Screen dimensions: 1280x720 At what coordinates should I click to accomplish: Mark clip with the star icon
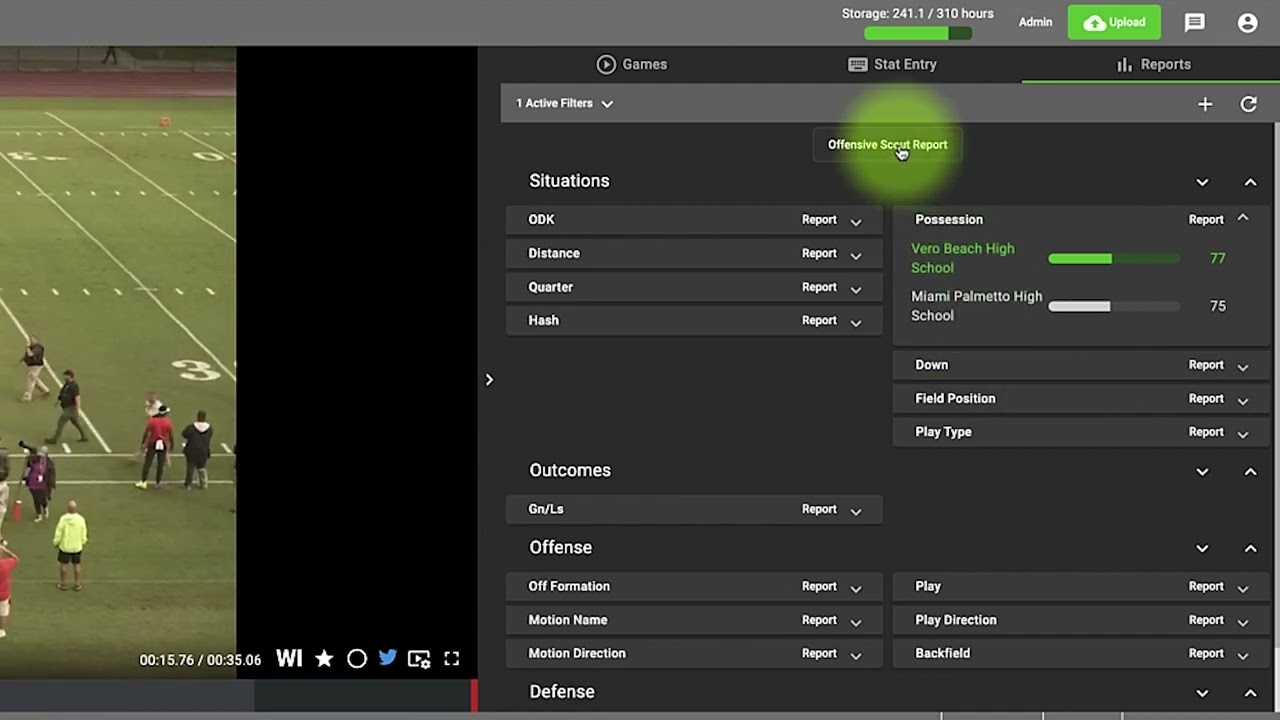click(x=324, y=658)
